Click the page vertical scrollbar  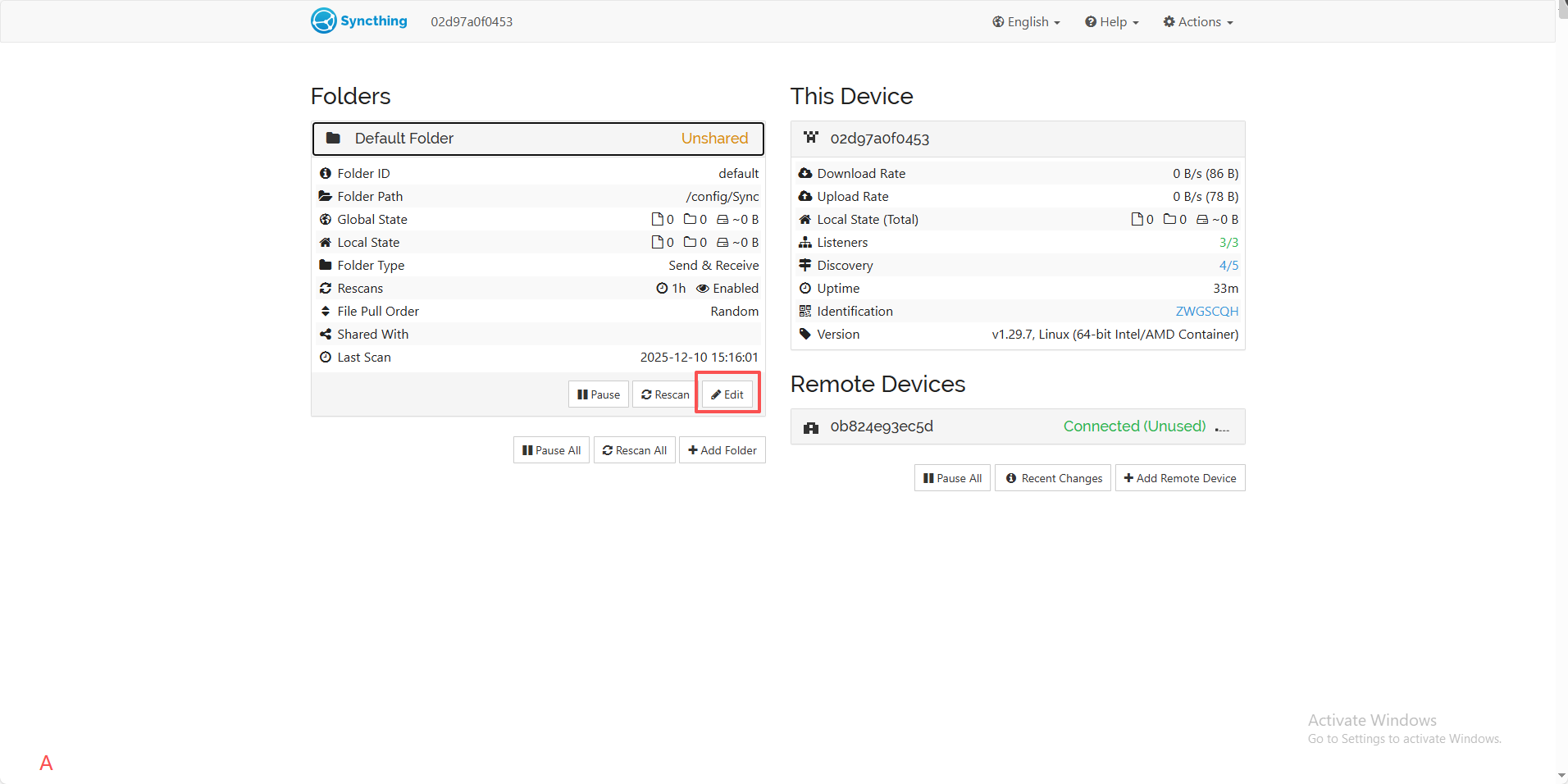1561,392
